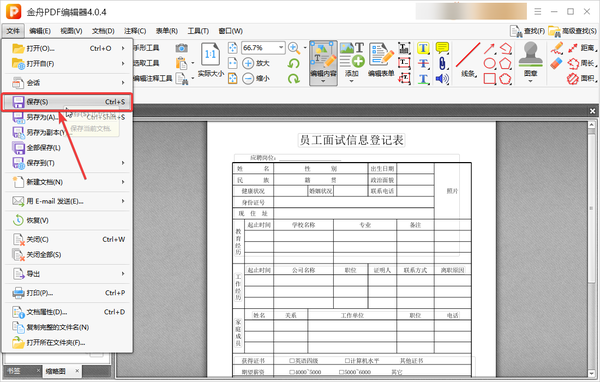600x382 pixels.
Task: Select Restore (恢复) menu item
Action: [x=67, y=220]
